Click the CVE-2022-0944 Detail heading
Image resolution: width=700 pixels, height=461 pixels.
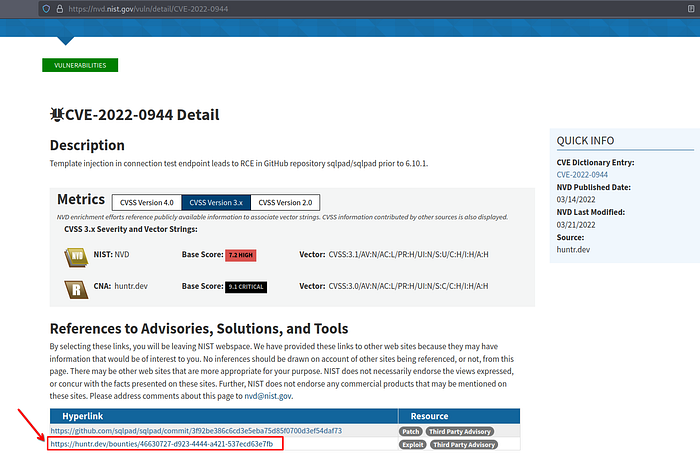click(142, 115)
